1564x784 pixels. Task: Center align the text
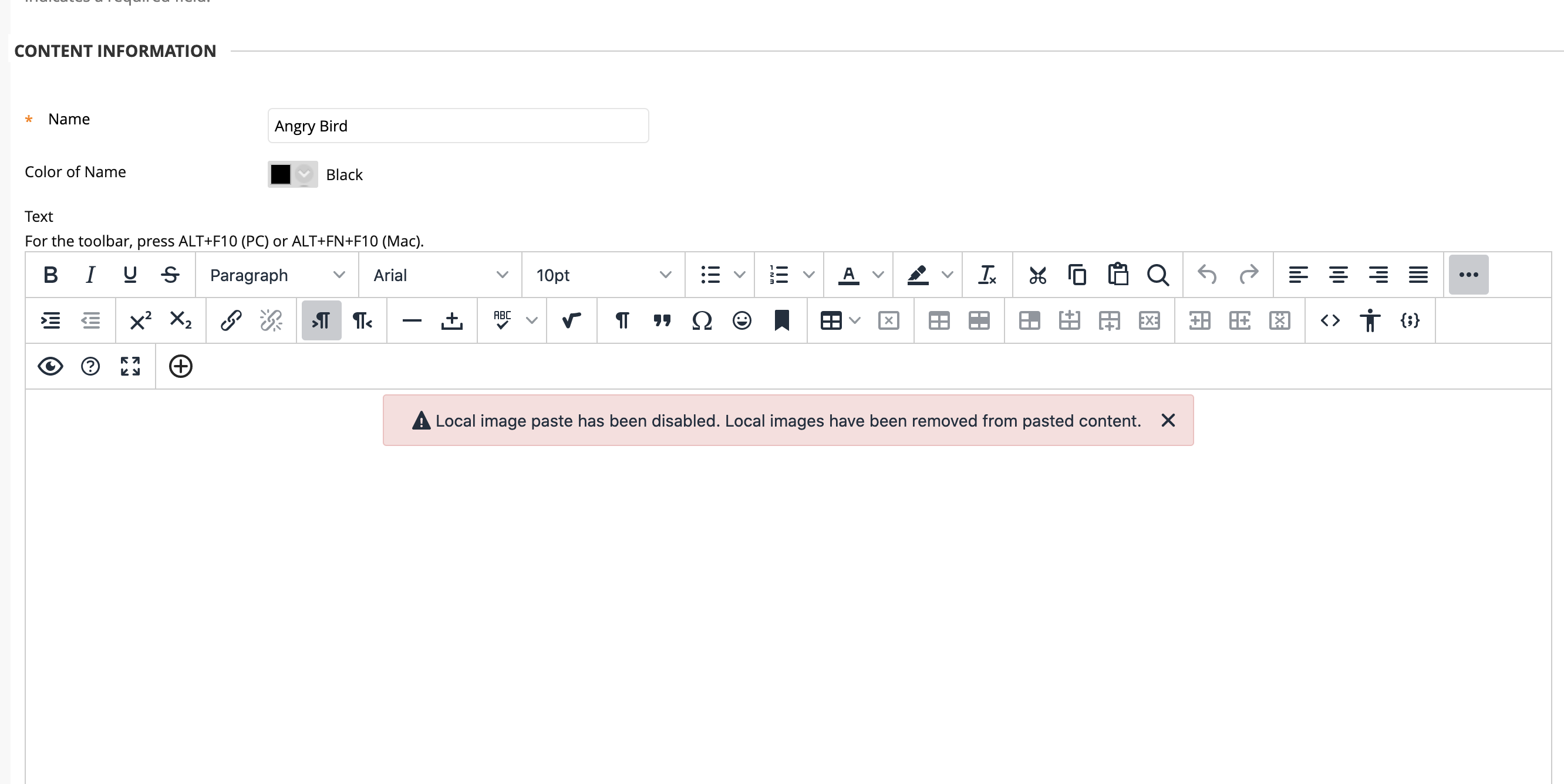coord(1338,275)
